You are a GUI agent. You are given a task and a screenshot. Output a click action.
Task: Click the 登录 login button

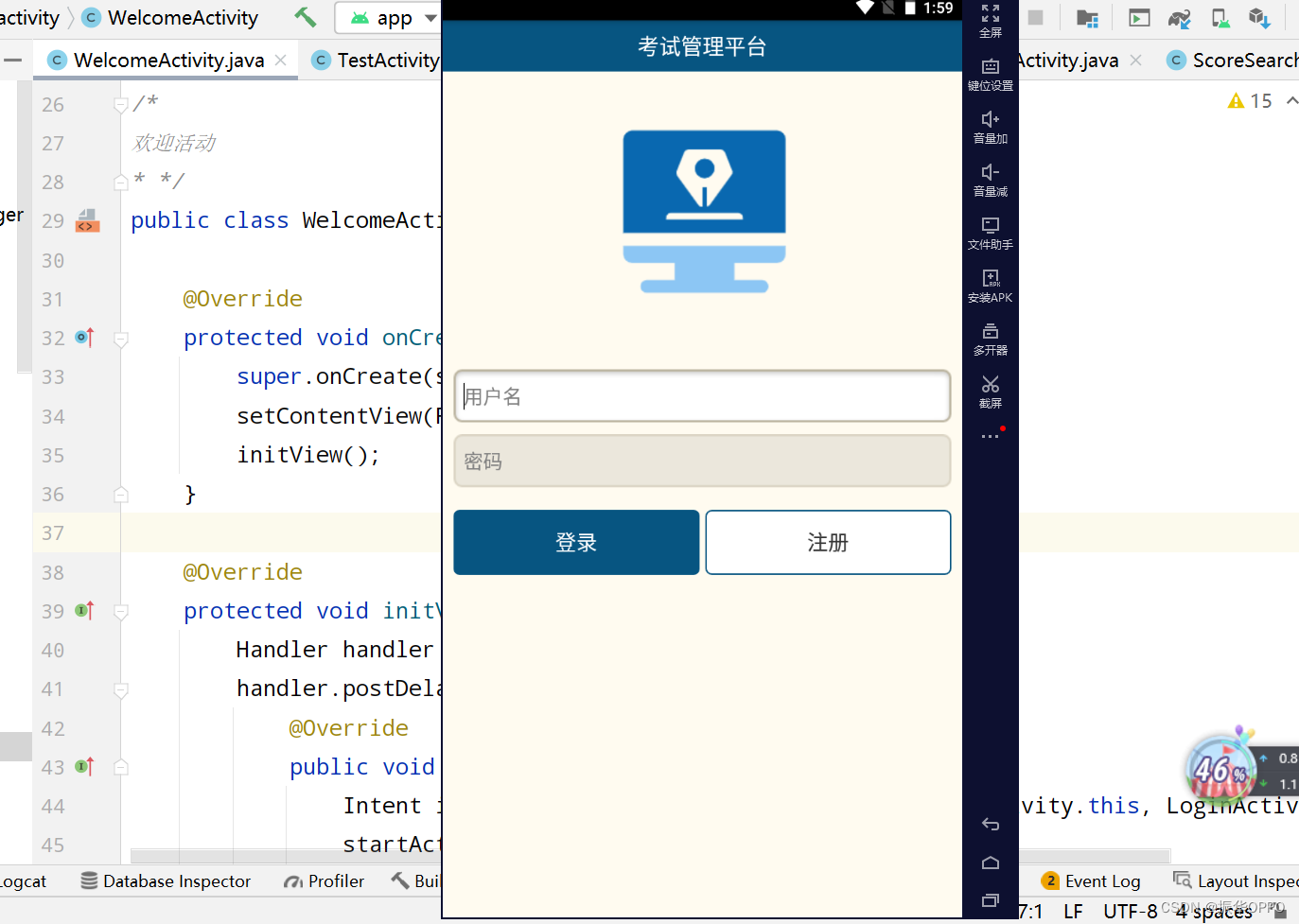coord(576,542)
